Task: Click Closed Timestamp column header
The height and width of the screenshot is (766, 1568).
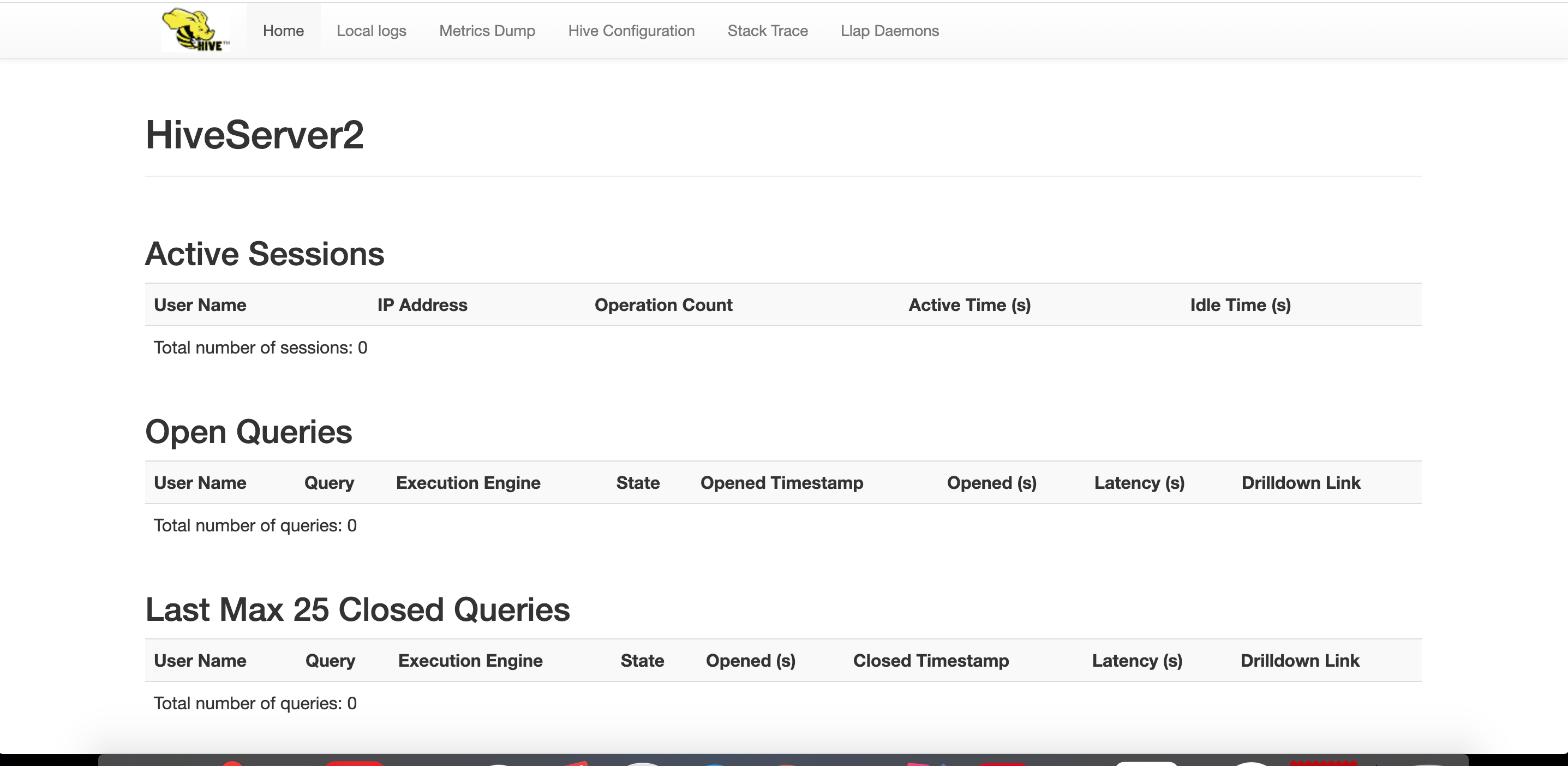Action: point(931,661)
